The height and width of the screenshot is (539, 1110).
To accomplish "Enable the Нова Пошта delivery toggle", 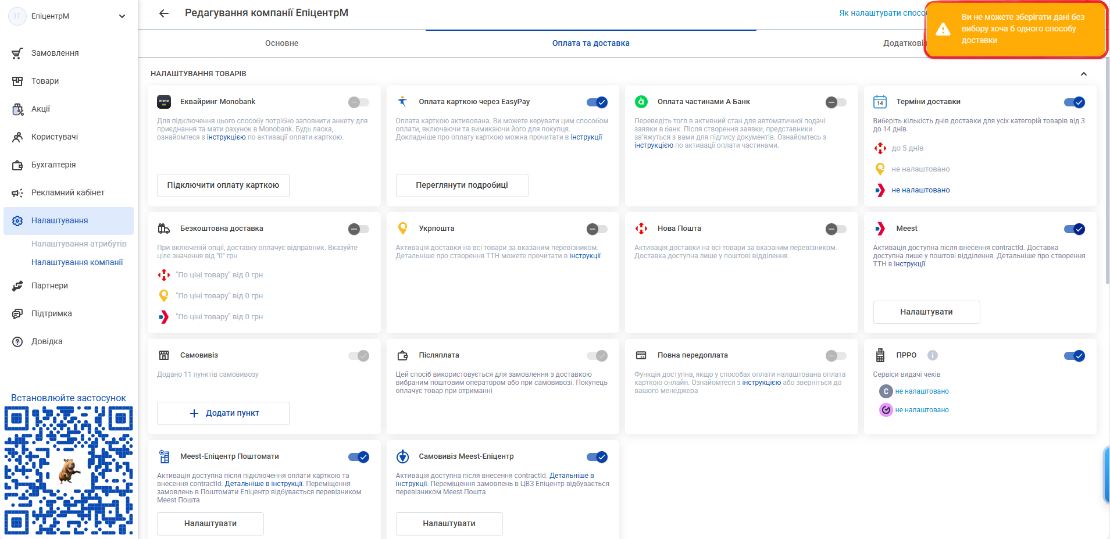I will coord(835,229).
